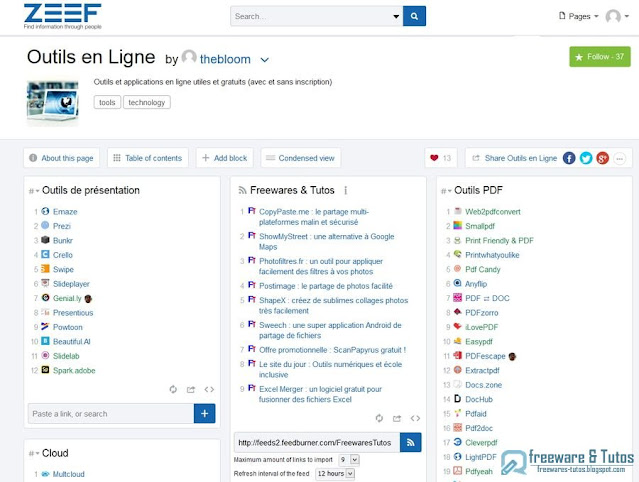Viewport: 639px width, 482px height.
Task: Open more share options ellipsis icon
Action: (619, 158)
